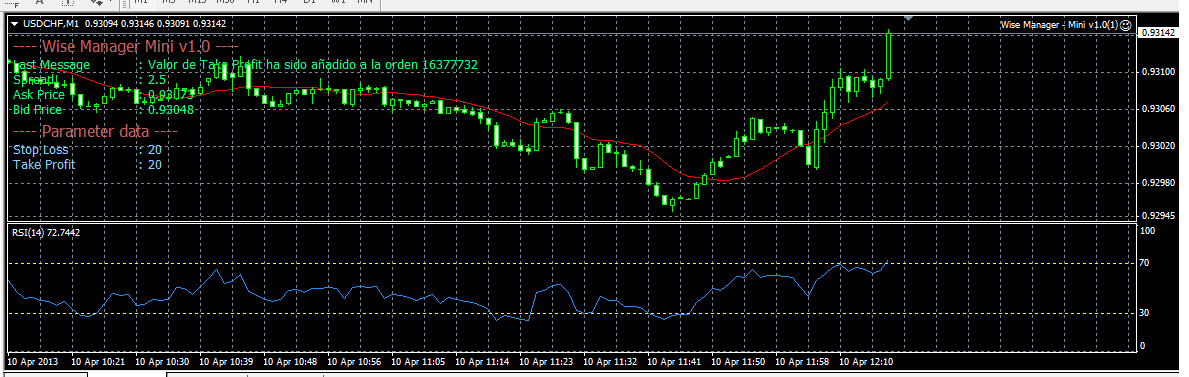This screenshot has height=377, width=1189.
Task: Select the H1 timeframe button
Action: click(x=253, y=3)
